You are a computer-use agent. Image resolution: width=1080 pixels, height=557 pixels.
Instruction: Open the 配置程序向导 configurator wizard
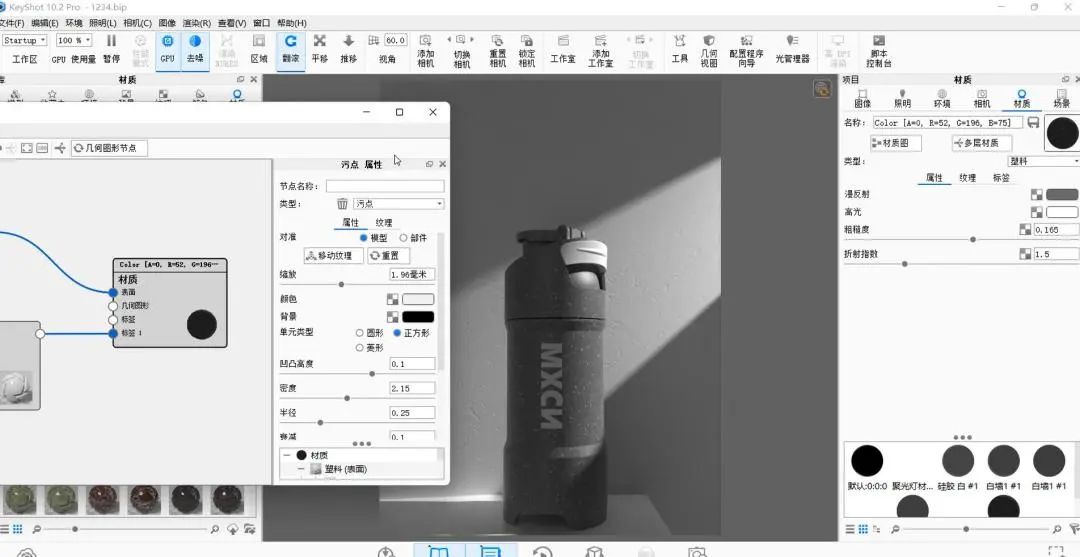747,41
